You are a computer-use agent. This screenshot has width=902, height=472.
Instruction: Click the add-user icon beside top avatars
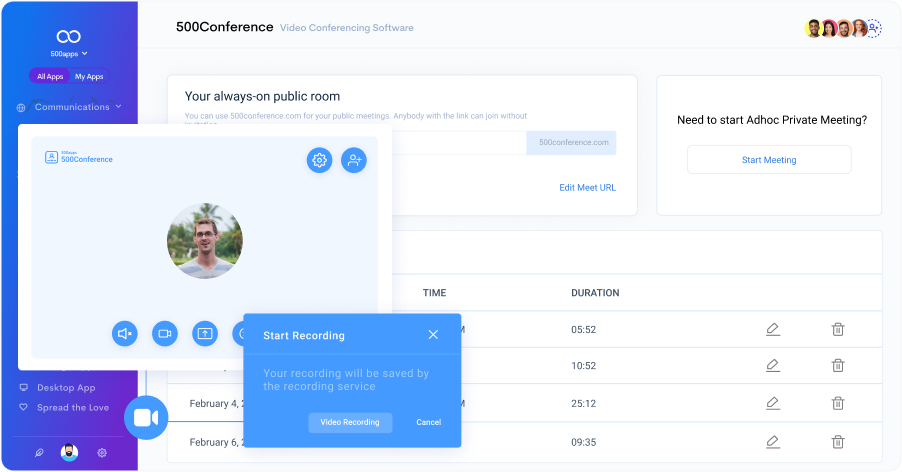pyautogui.click(x=874, y=28)
